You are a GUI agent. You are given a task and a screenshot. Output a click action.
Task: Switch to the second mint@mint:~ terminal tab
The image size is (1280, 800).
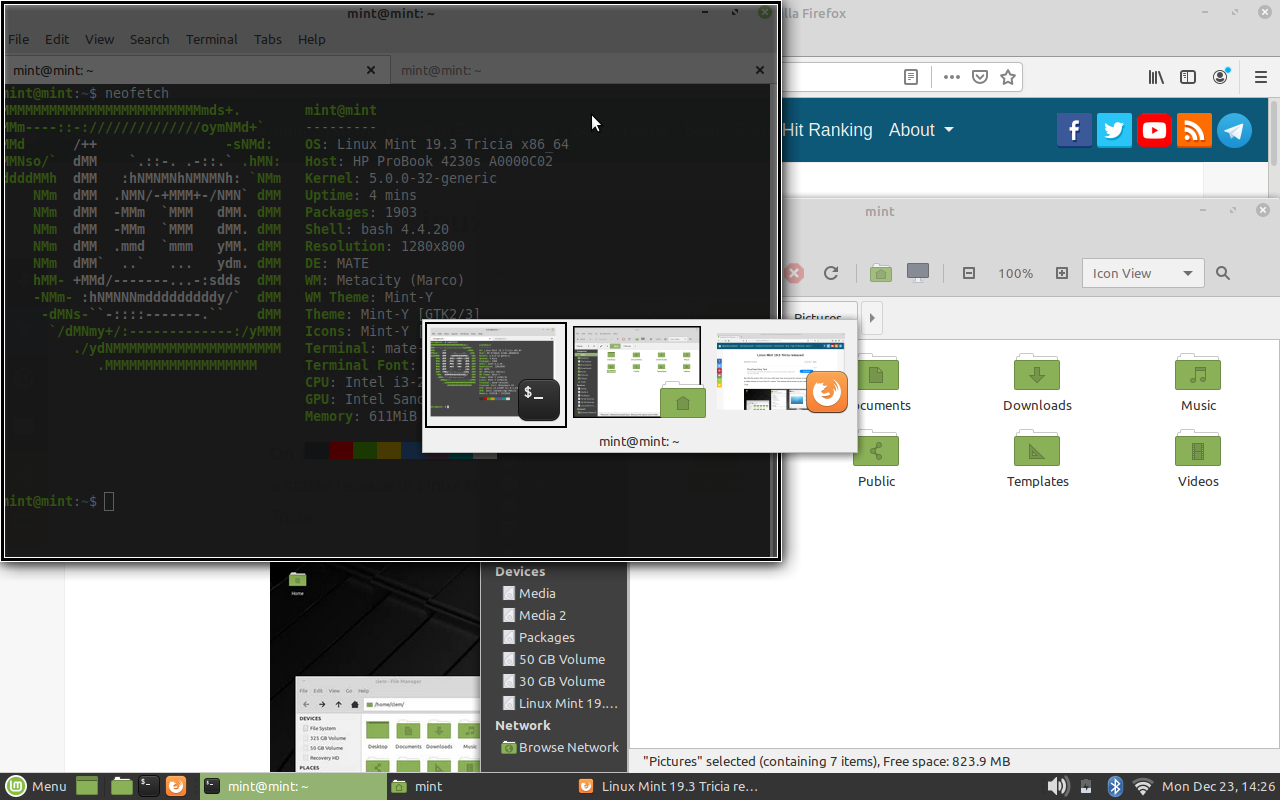point(580,70)
